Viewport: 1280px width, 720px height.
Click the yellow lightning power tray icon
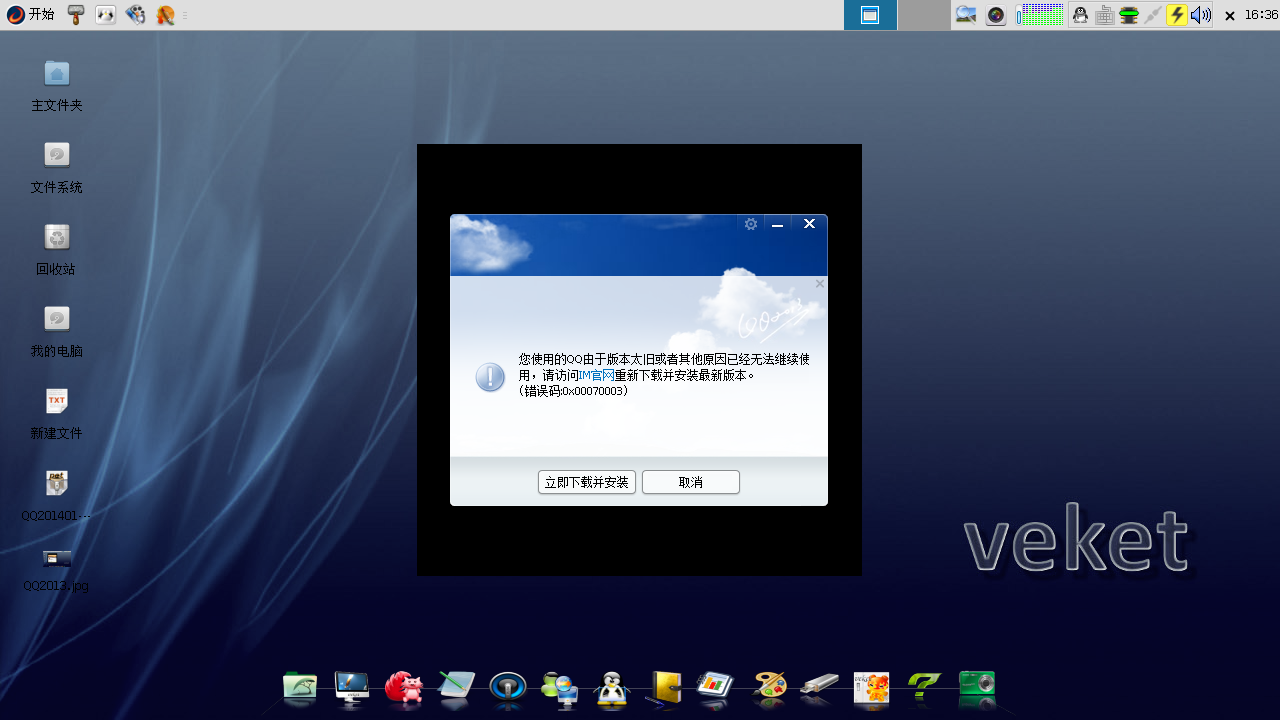pyautogui.click(x=1177, y=15)
